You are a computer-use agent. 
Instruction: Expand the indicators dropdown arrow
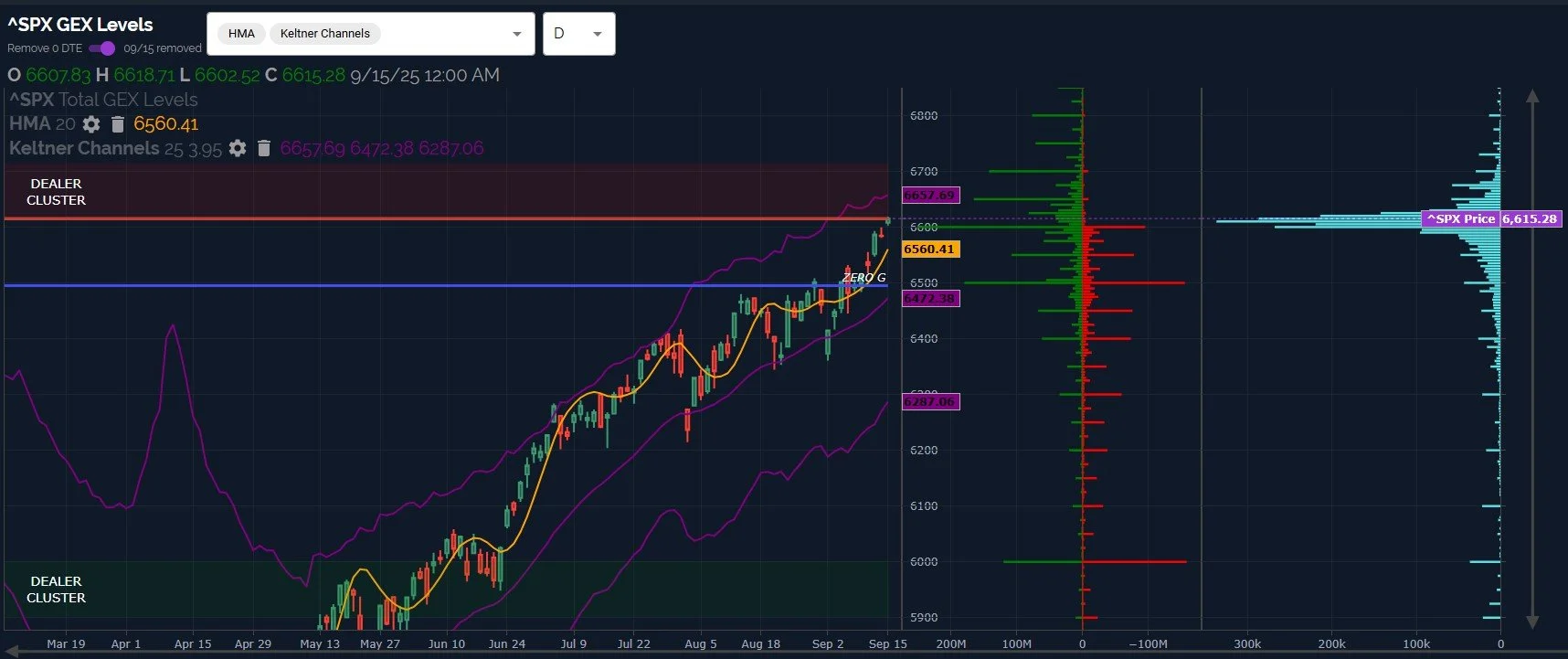(517, 34)
